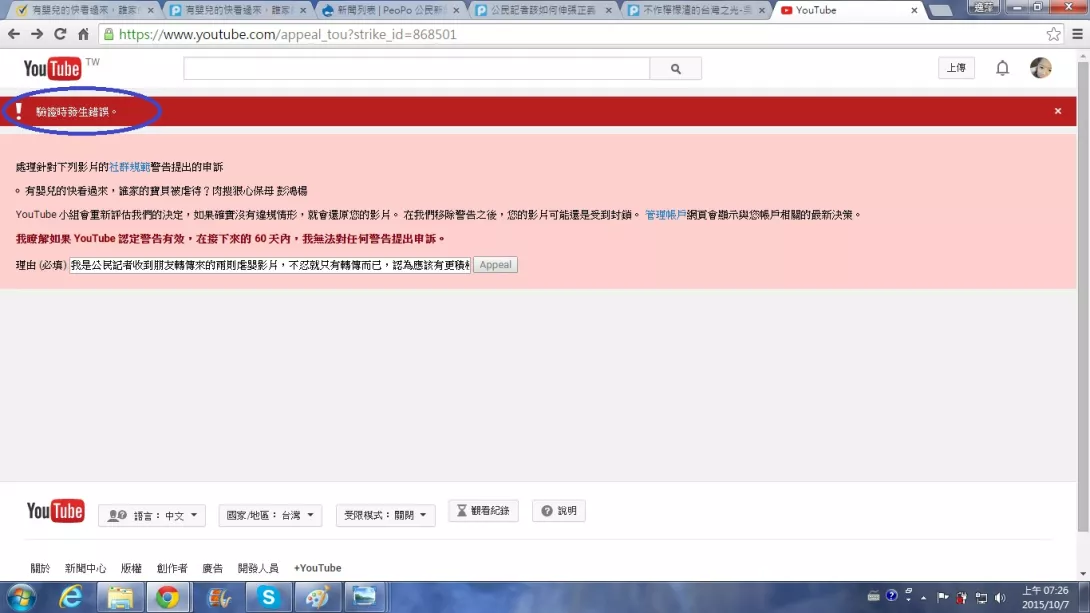
Task: Open the Chrome menu
Action: tap(1077, 34)
